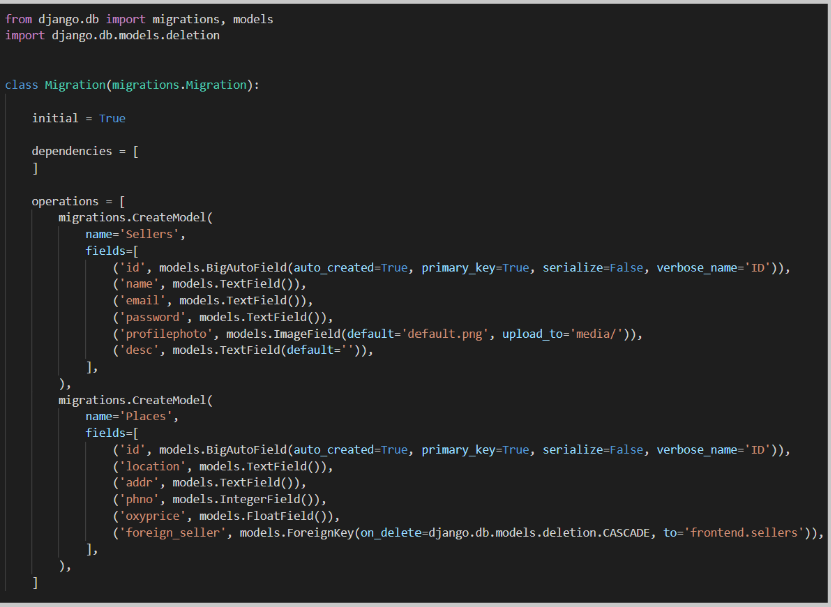831x607 pixels.
Task: Click the 'password' TextField line
Action: (x=223, y=318)
